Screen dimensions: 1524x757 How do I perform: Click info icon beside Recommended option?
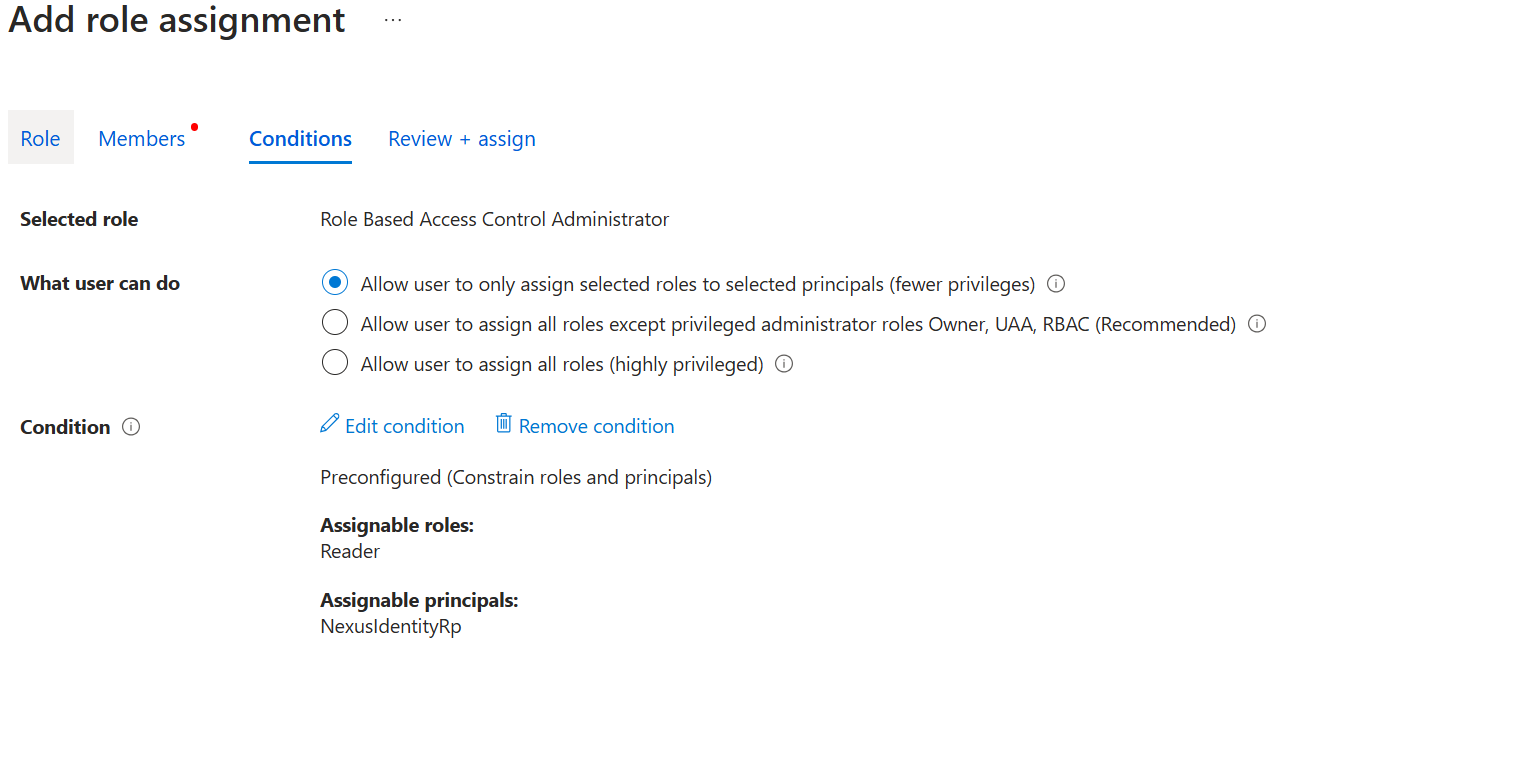(1257, 324)
